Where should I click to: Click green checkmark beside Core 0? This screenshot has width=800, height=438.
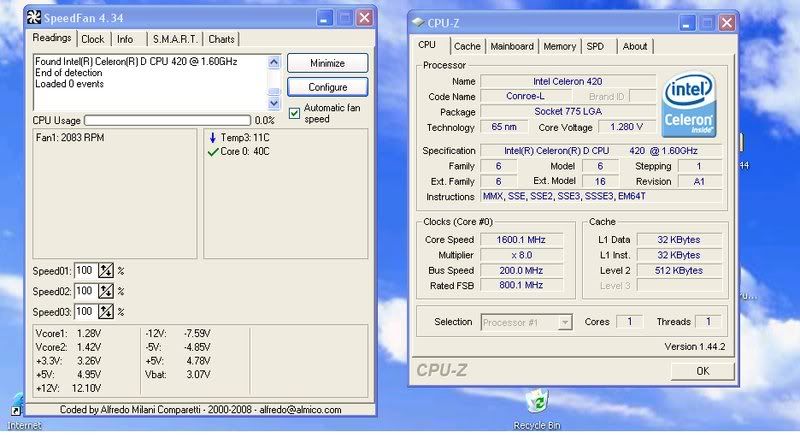tap(213, 152)
